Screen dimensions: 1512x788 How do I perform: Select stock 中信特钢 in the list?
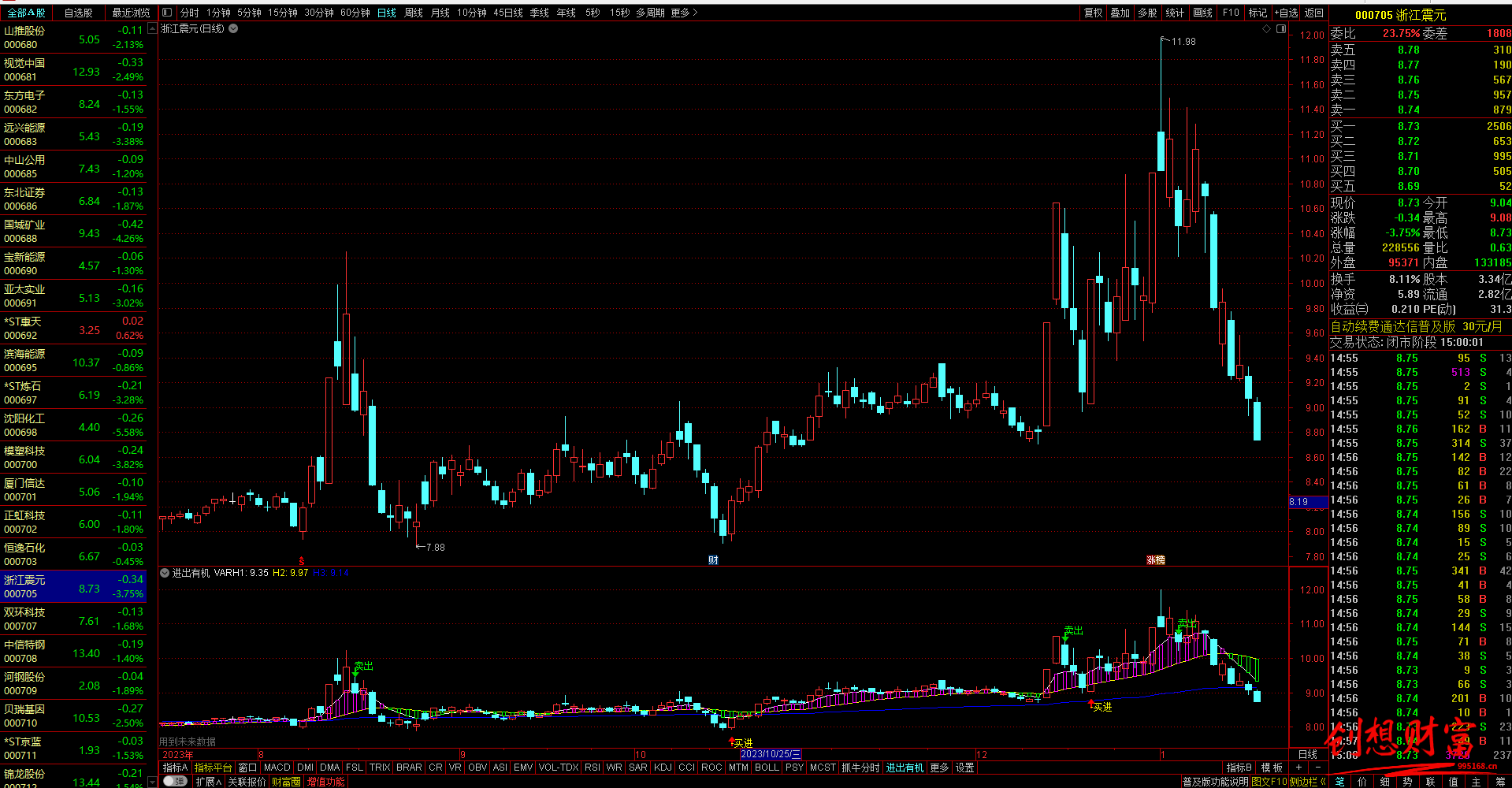(x=73, y=651)
